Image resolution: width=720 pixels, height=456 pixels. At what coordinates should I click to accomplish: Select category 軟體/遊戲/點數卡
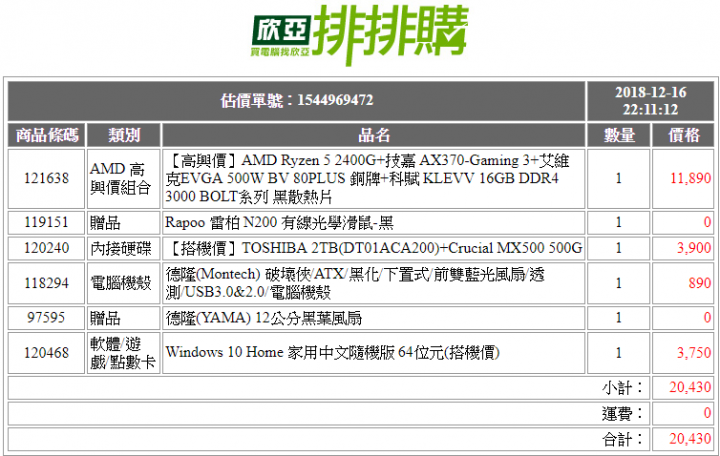122,353
